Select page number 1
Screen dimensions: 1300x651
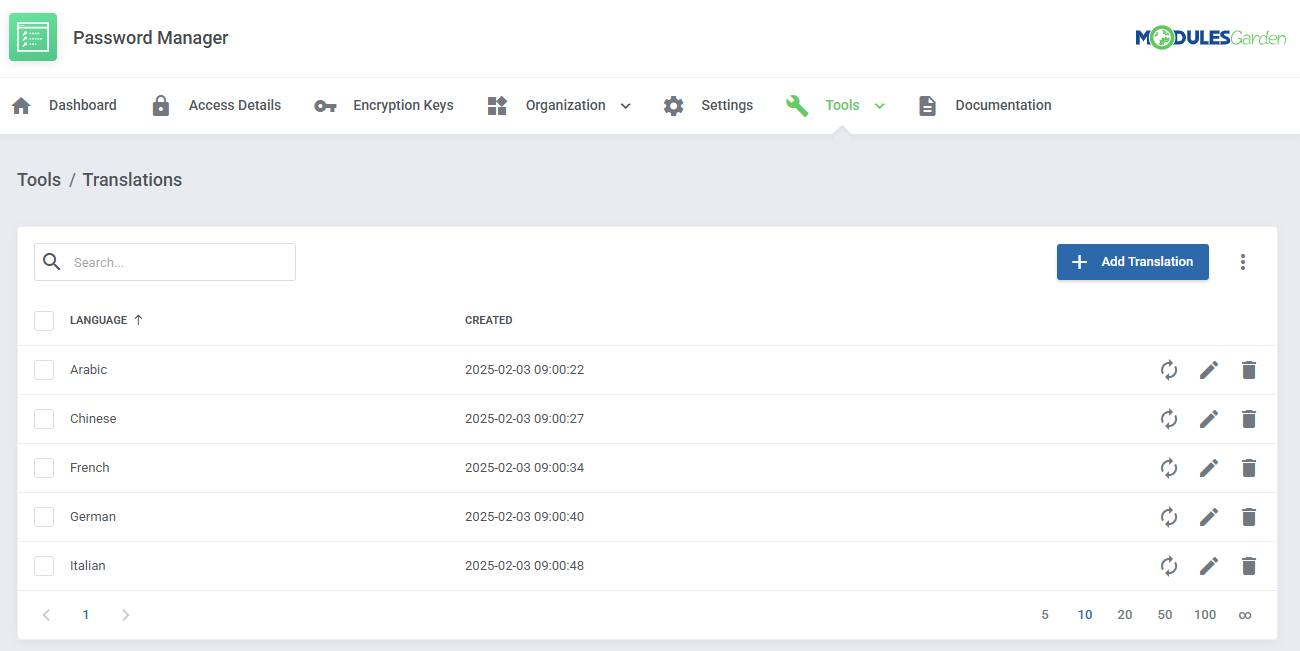[86, 615]
